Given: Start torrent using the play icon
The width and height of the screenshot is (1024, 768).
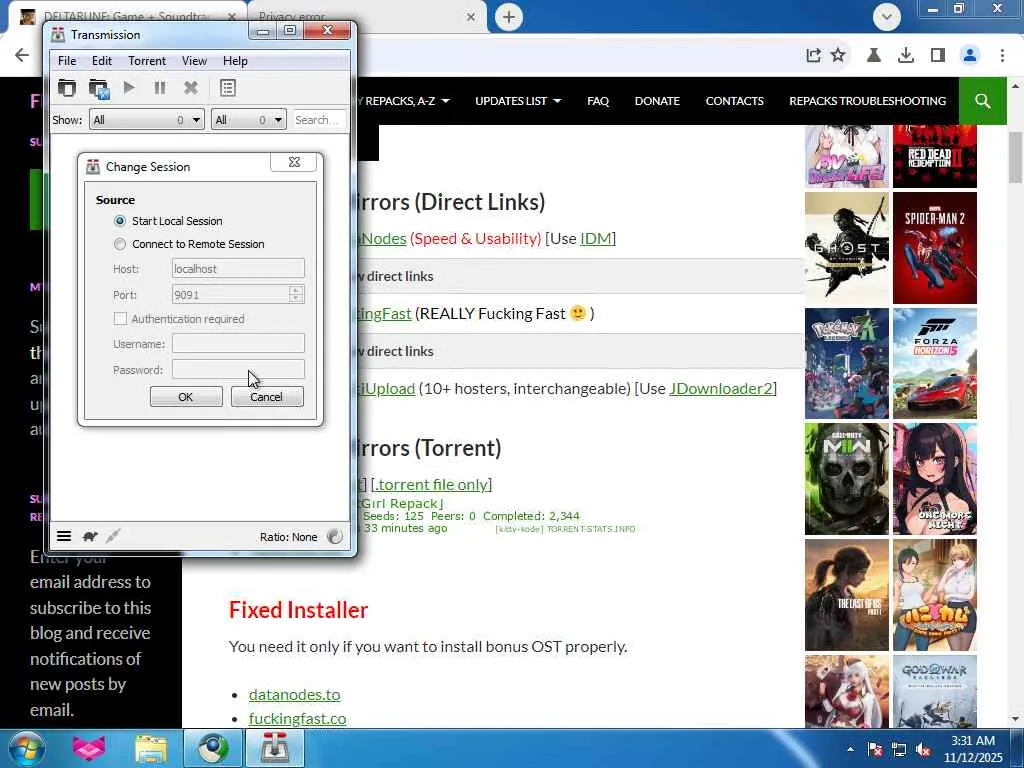Looking at the screenshot, I should [129, 87].
